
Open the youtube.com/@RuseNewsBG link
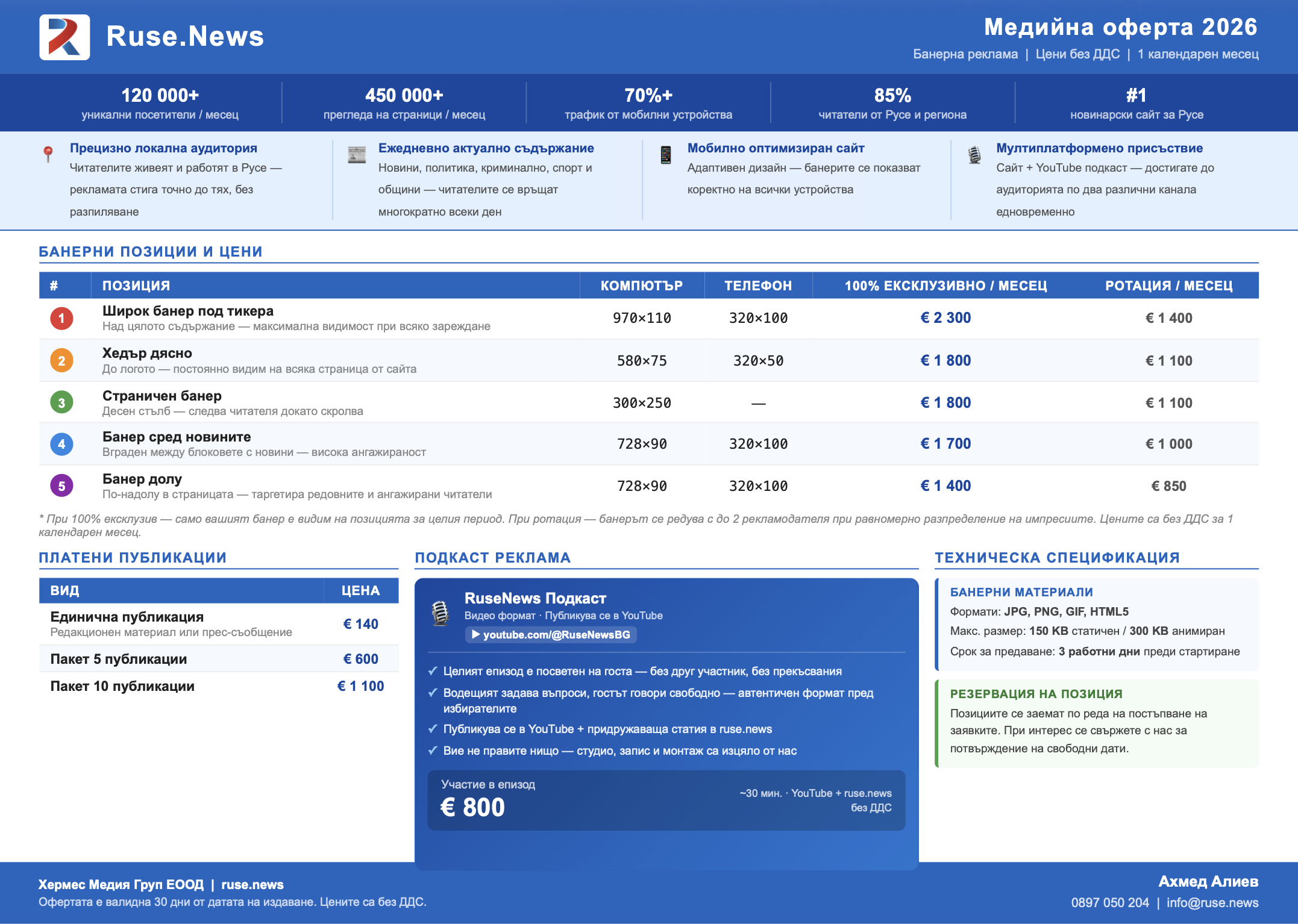(x=551, y=635)
